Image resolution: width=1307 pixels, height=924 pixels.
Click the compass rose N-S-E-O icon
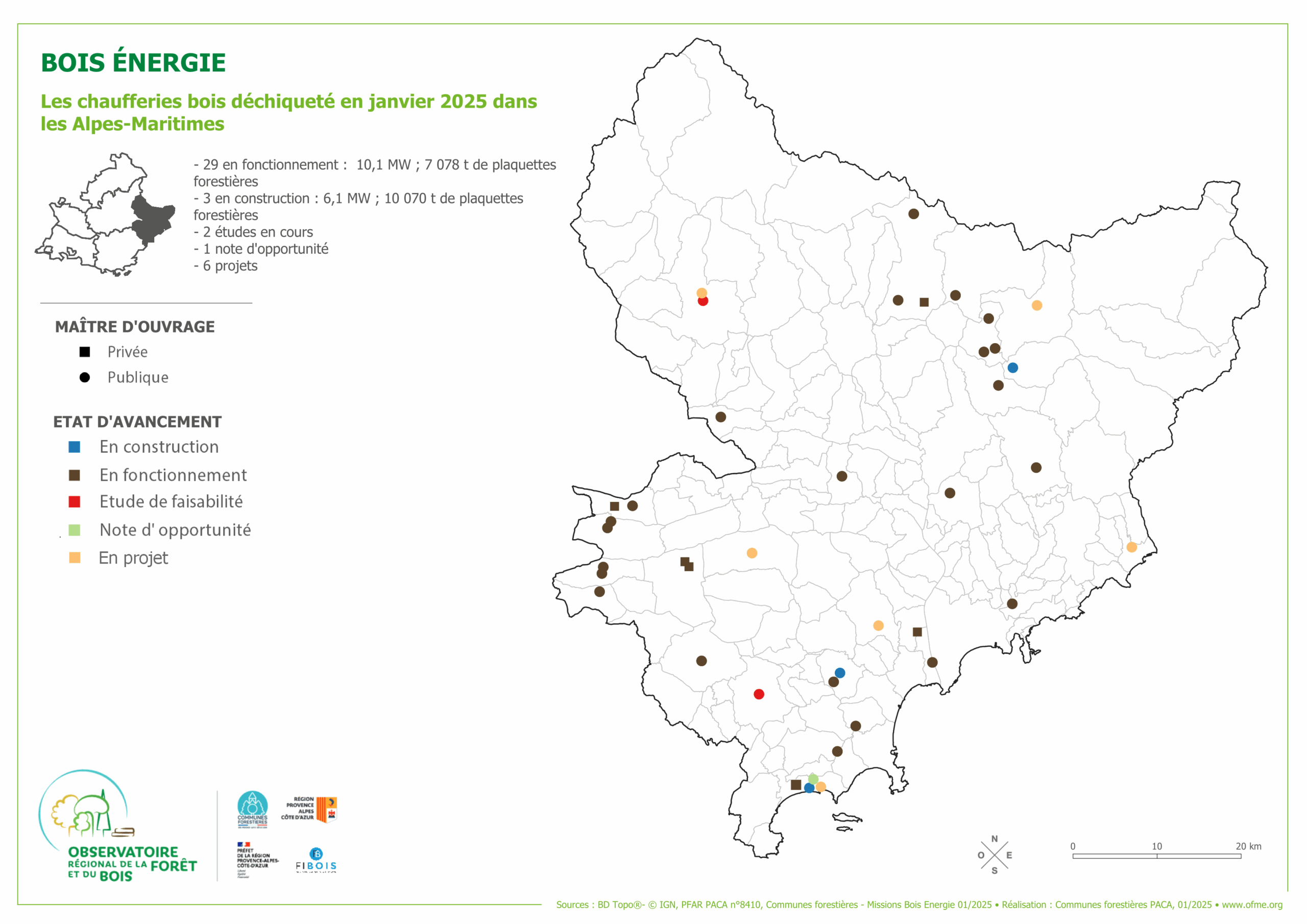(x=995, y=855)
